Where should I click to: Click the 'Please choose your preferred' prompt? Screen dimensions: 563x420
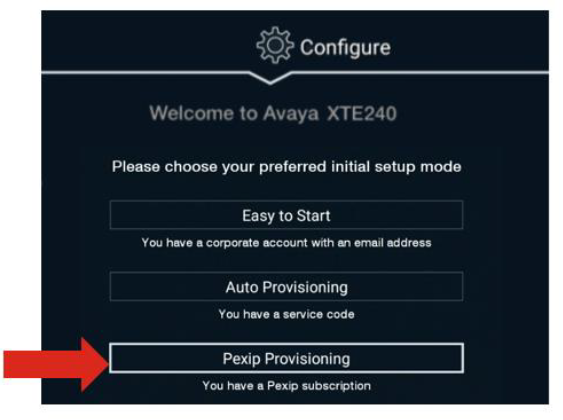click(286, 167)
